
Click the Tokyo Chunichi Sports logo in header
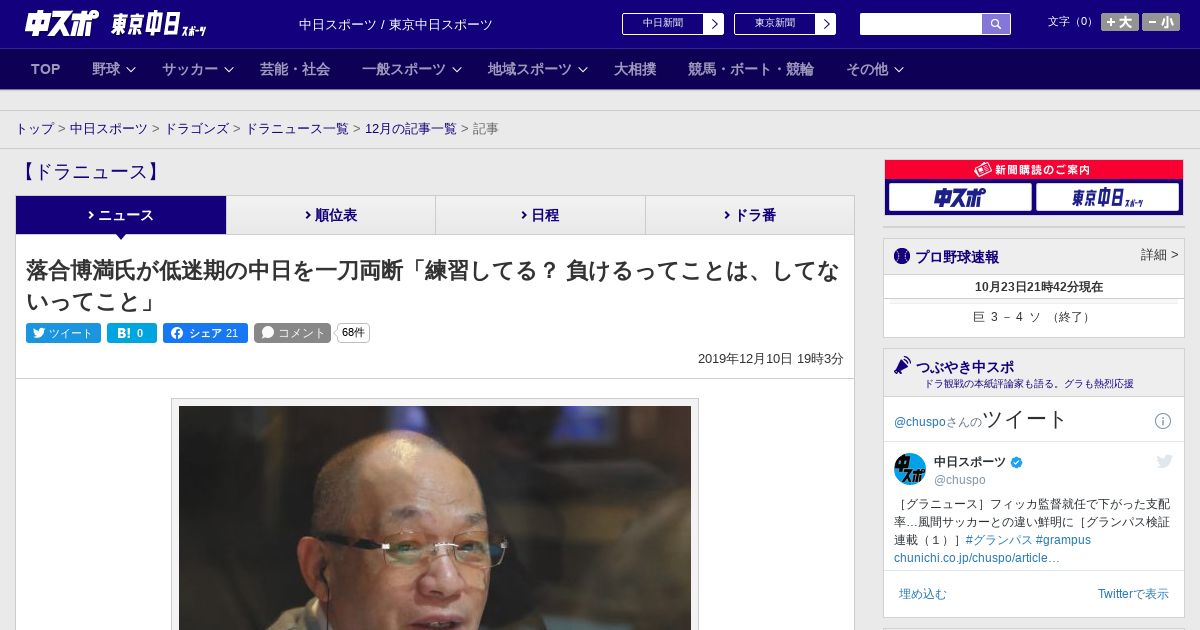click(158, 24)
